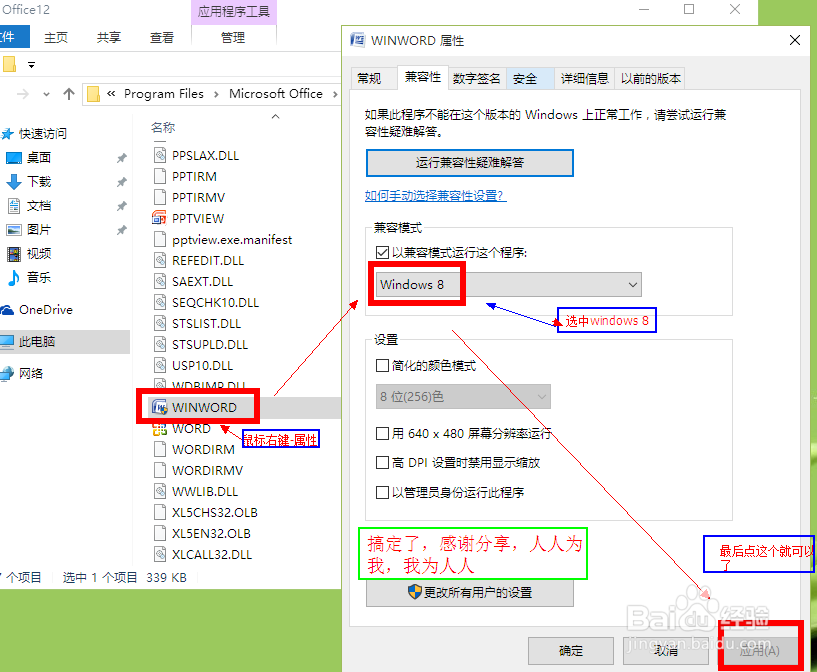Select the WORDIRM file icon
This screenshot has width=817, height=672.
160,449
